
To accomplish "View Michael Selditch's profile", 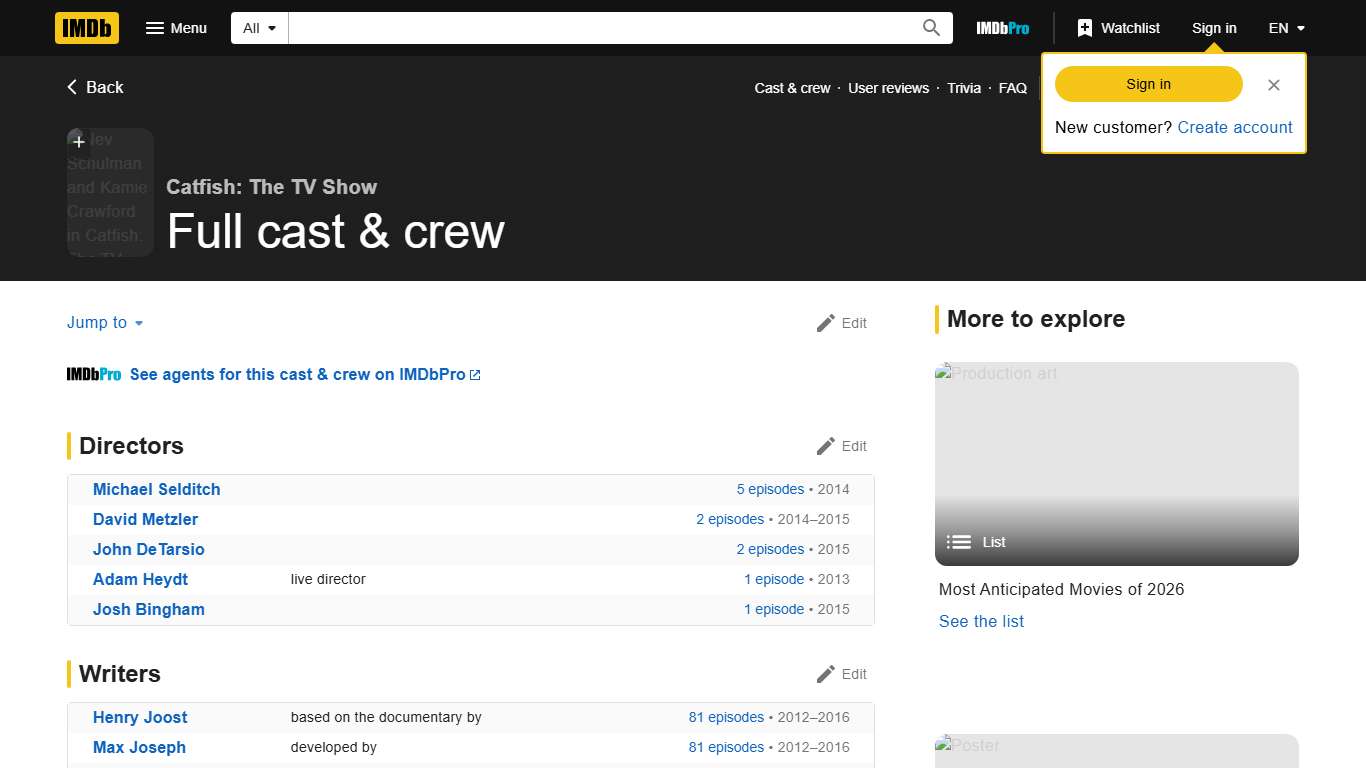I will pos(156,489).
